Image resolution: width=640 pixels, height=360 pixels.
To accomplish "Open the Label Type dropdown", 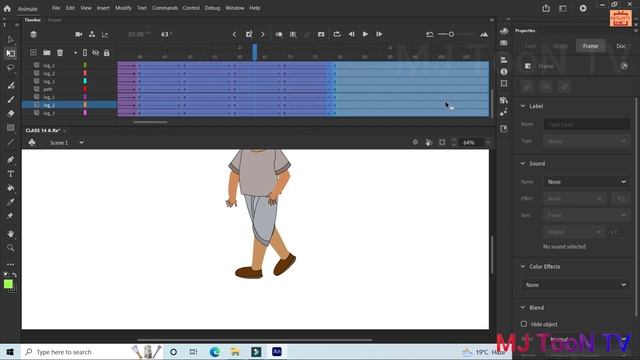I will click(x=587, y=141).
